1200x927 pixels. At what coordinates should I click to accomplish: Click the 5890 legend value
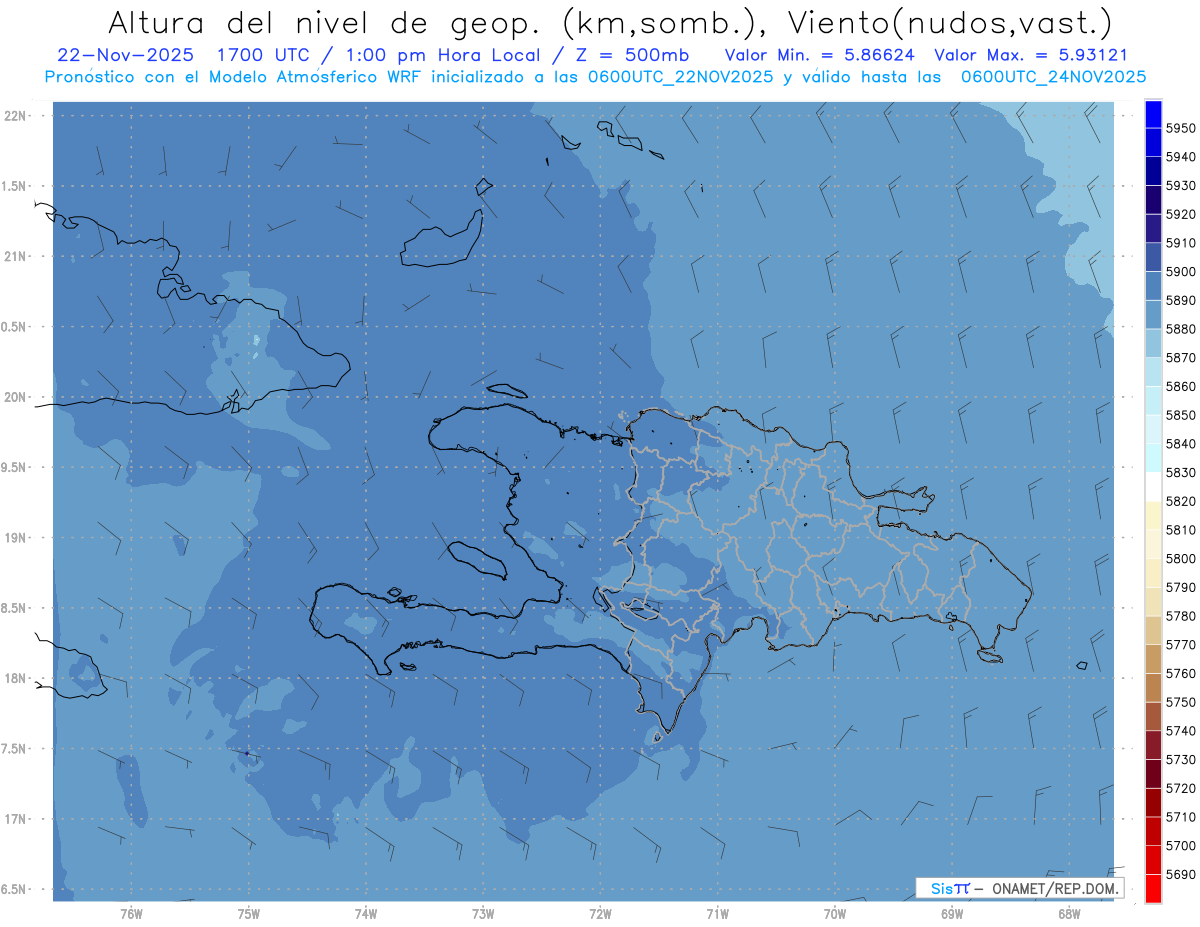point(1181,300)
